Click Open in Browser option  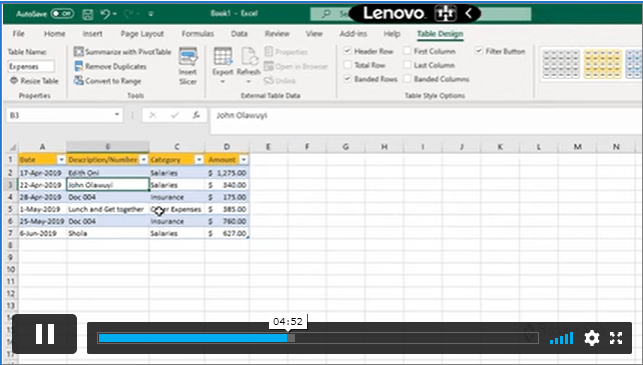pos(296,66)
